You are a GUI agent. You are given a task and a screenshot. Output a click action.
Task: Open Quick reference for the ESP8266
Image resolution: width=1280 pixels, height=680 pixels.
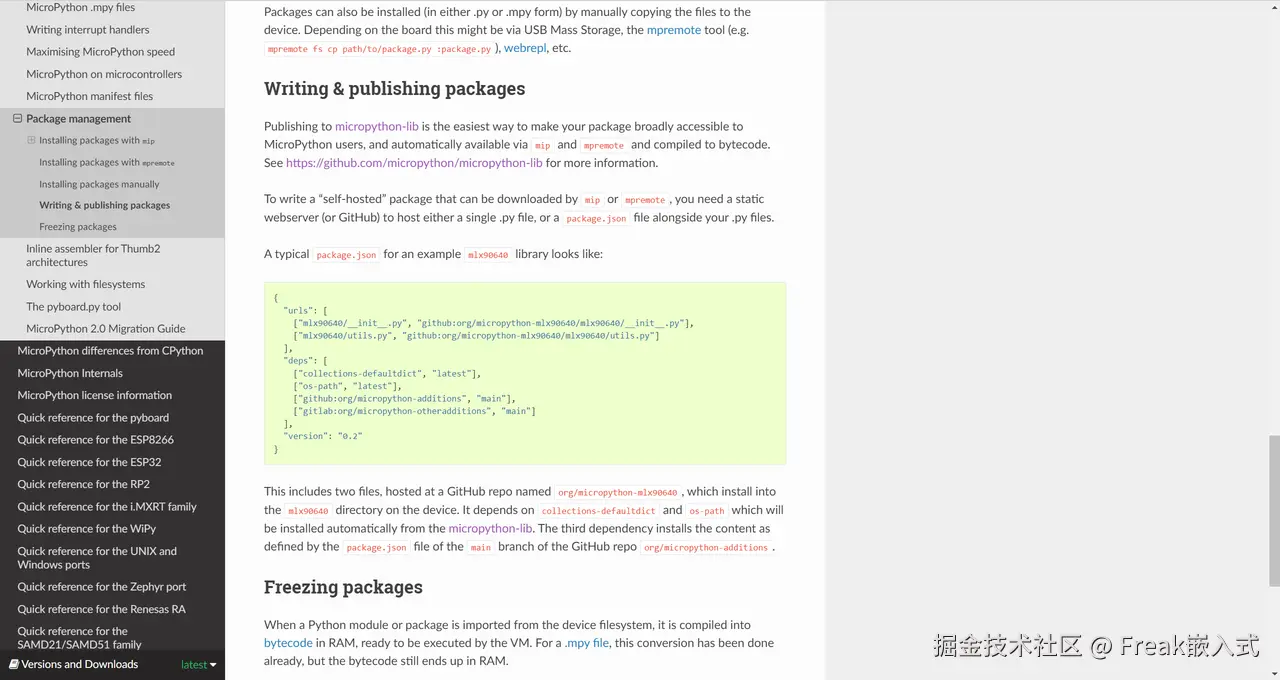95,440
